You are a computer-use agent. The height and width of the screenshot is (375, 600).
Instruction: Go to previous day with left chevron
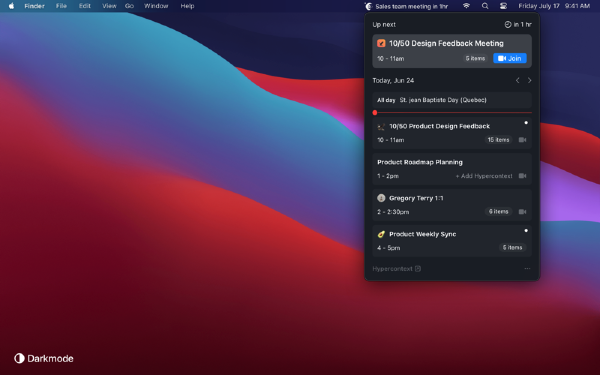tap(517, 80)
